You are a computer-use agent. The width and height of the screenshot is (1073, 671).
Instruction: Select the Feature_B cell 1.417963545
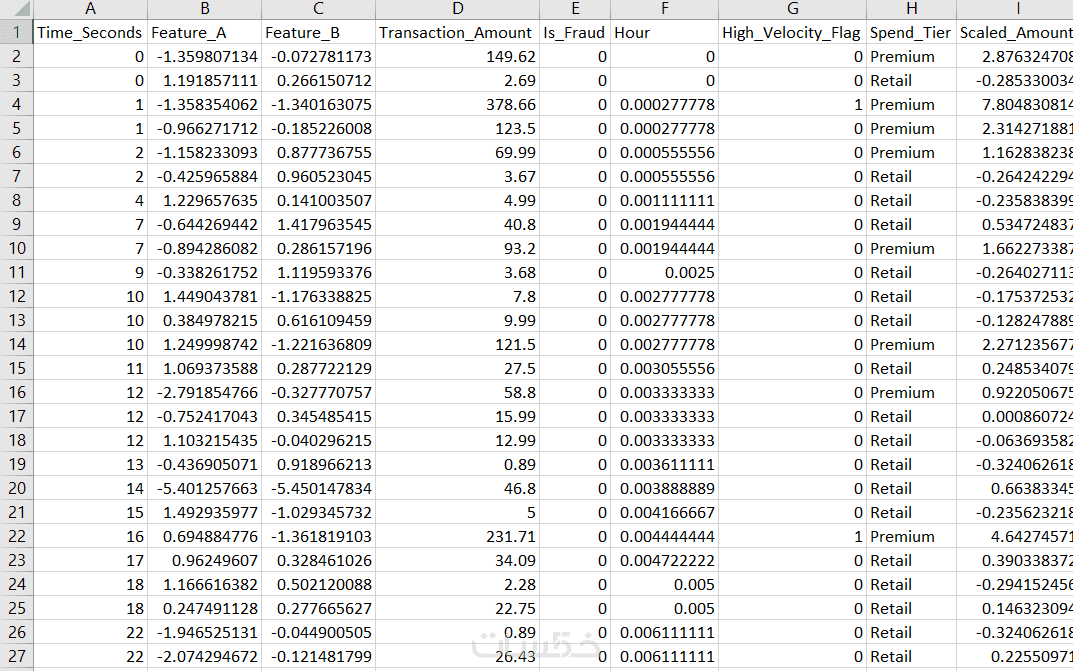(x=318, y=224)
